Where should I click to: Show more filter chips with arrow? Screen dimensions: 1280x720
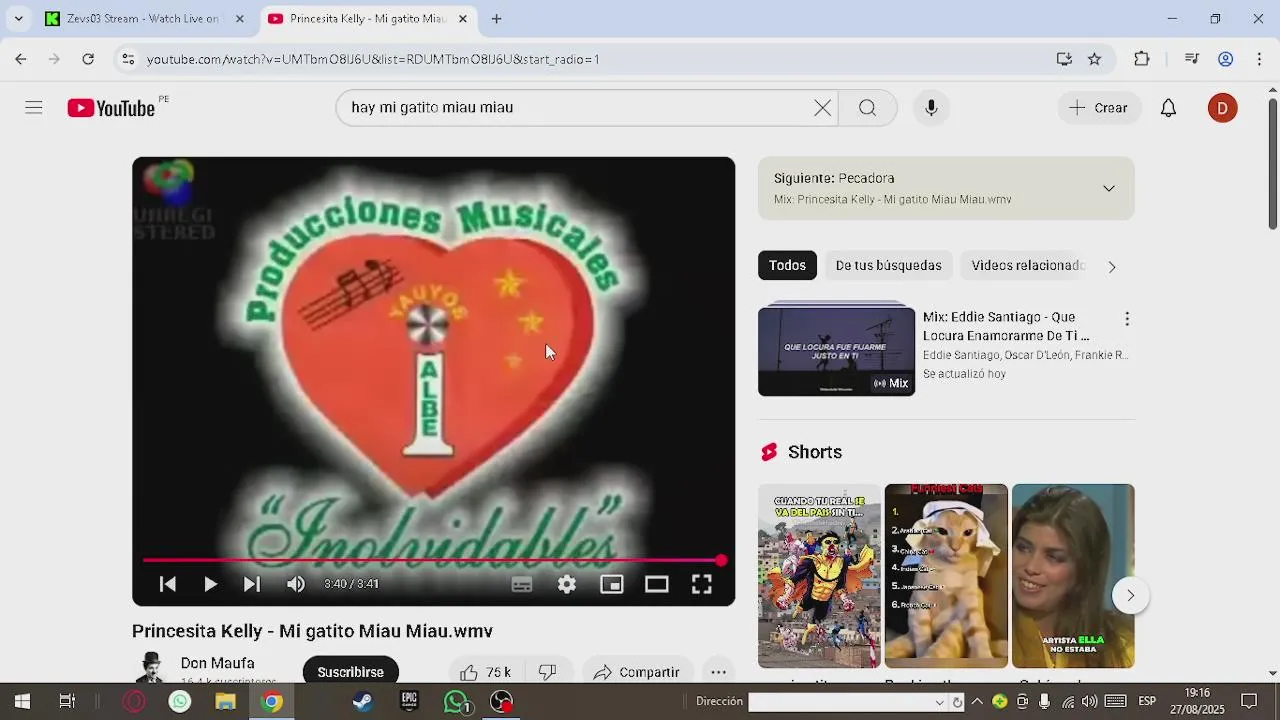(1111, 266)
